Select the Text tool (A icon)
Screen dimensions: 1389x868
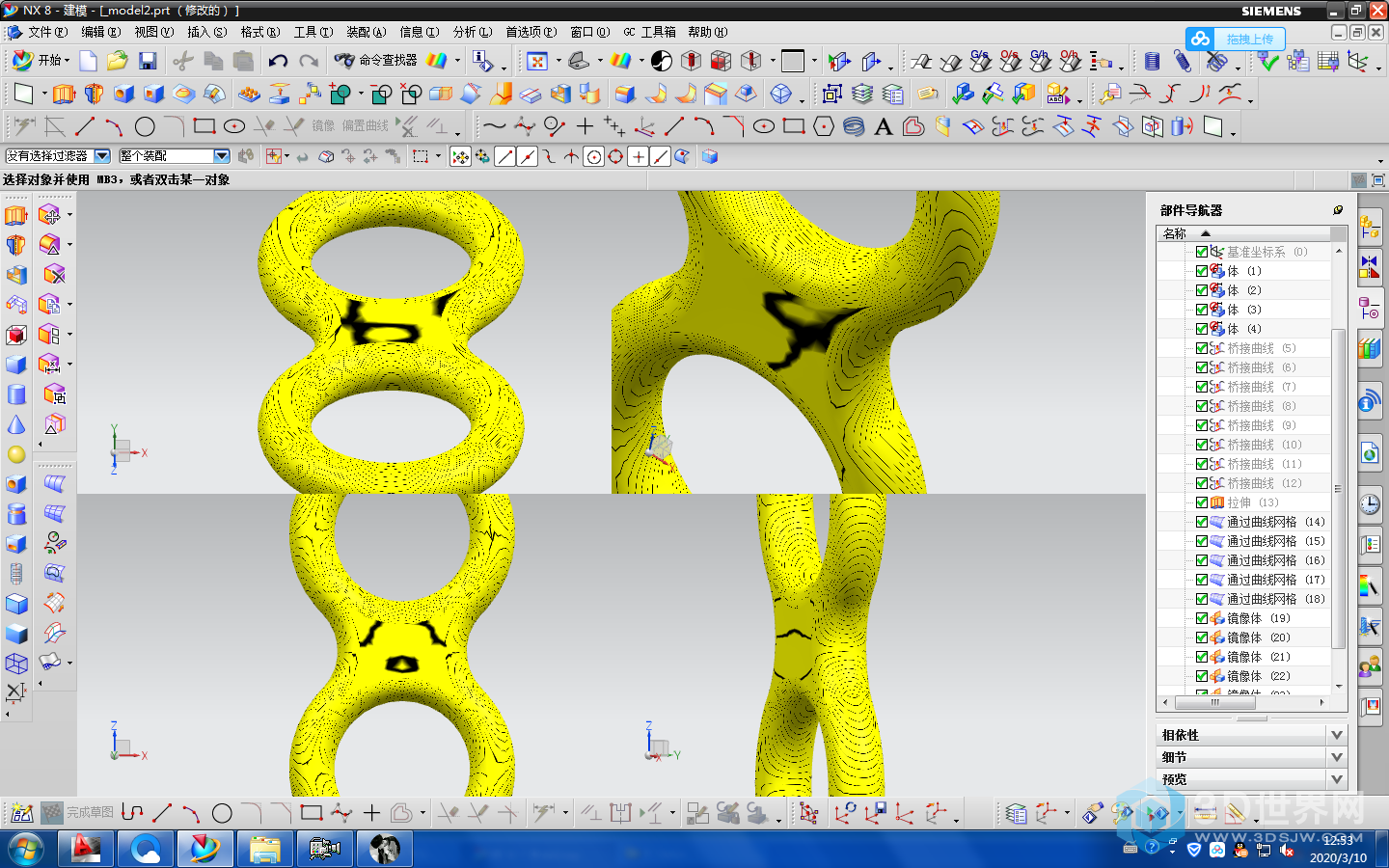[x=883, y=126]
